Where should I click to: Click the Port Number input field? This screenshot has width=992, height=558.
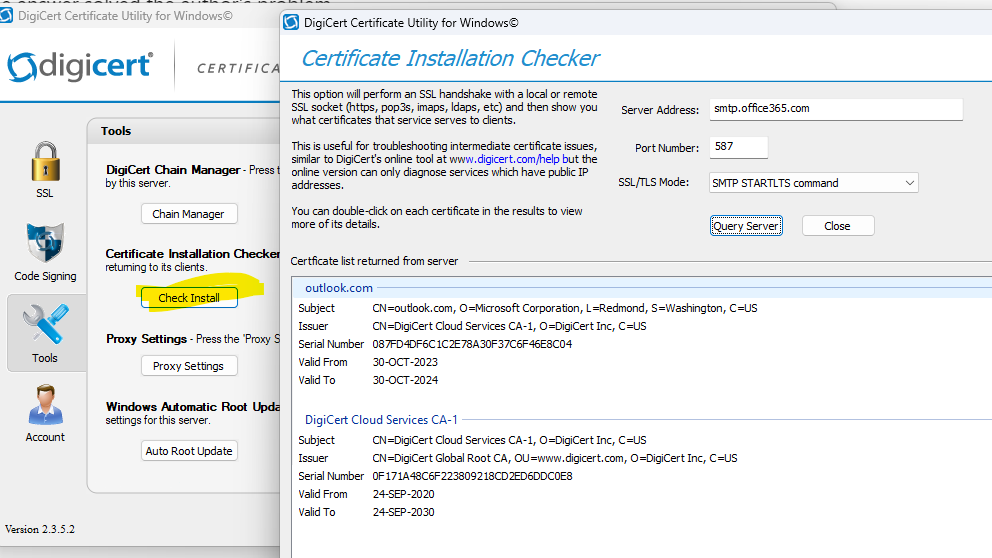[x=738, y=147]
